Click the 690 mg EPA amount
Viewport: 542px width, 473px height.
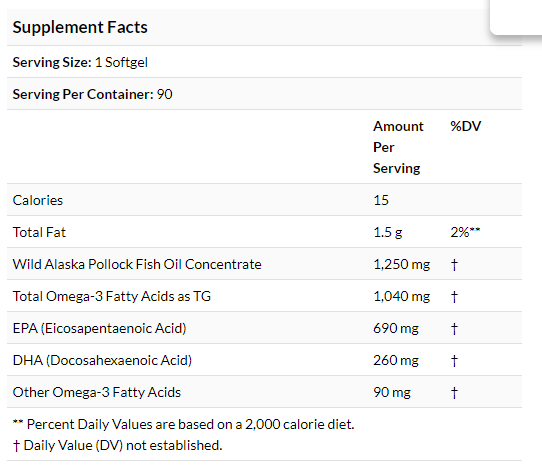click(396, 328)
